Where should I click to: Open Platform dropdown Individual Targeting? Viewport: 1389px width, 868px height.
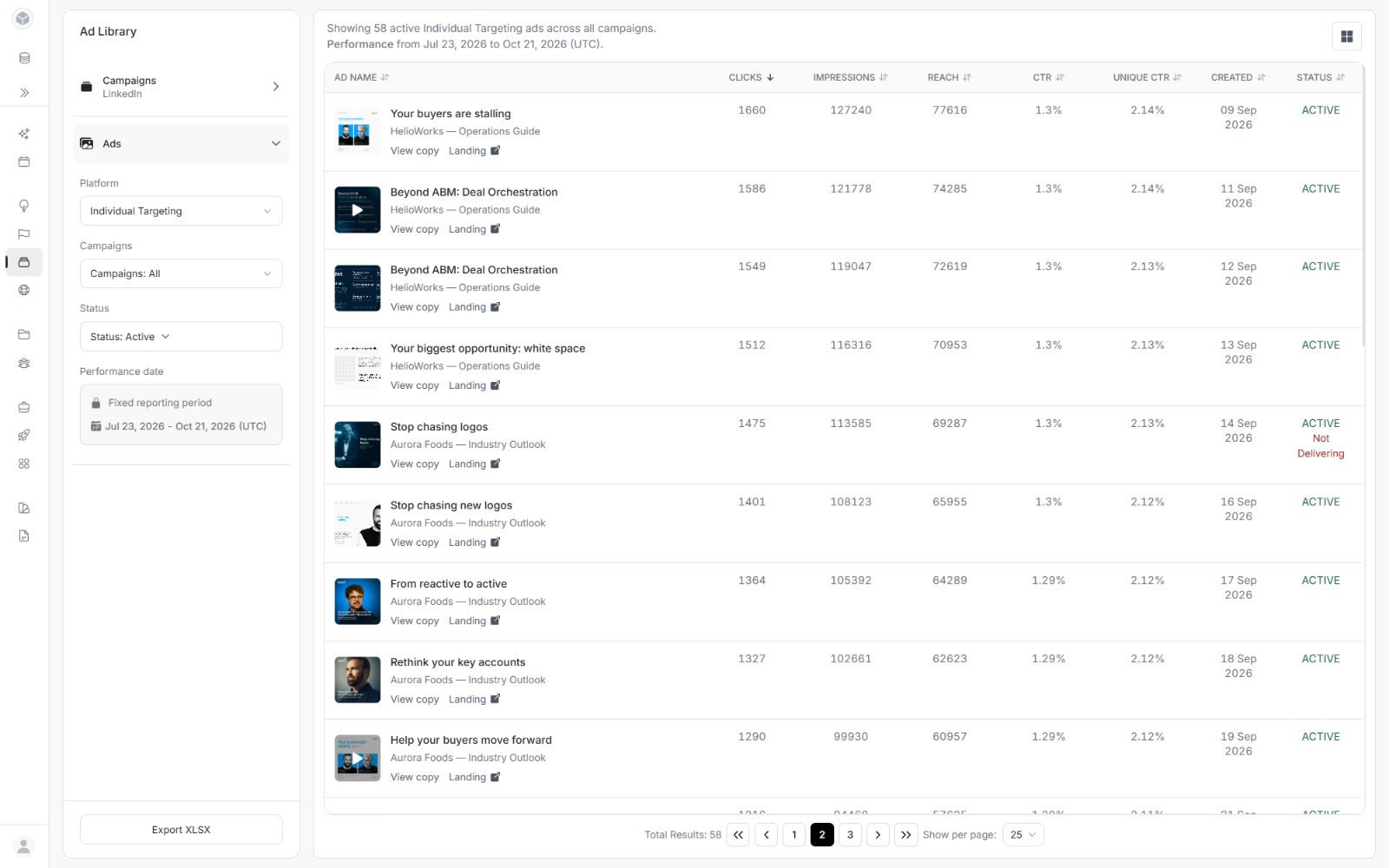click(x=181, y=211)
